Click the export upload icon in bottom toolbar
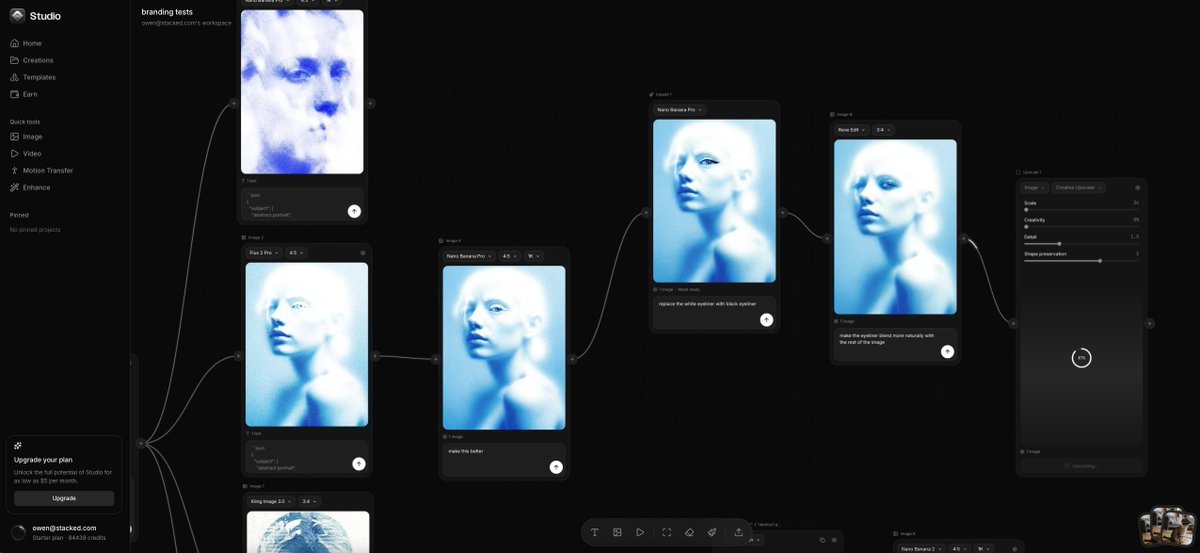 pyautogui.click(x=739, y=532)
